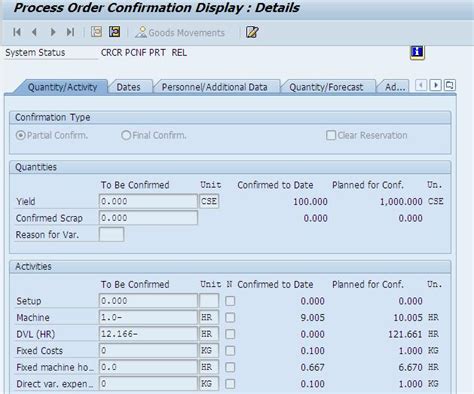Viewport: 474px width, 394px height.
Task: Click the DVL planned value 121.661
Action: [x=405, y=334]
